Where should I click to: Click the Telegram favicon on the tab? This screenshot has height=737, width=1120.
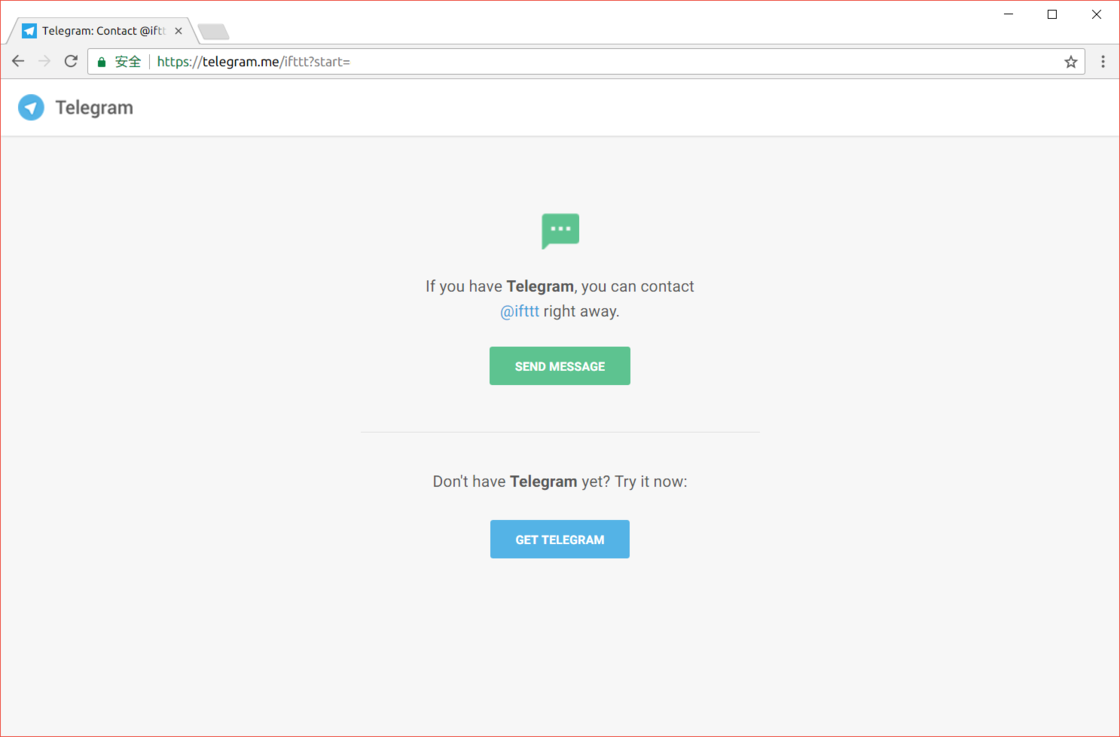tap(29, 31)
